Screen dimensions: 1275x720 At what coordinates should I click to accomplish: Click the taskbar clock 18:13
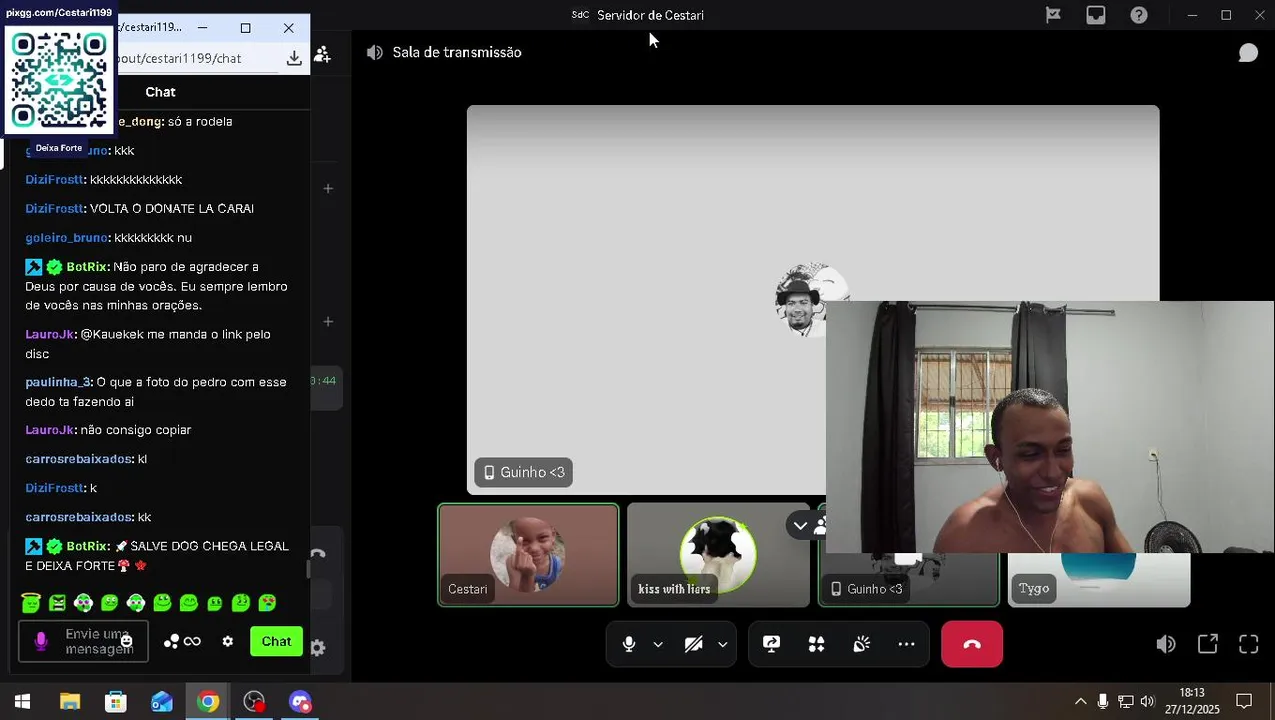1192,692
